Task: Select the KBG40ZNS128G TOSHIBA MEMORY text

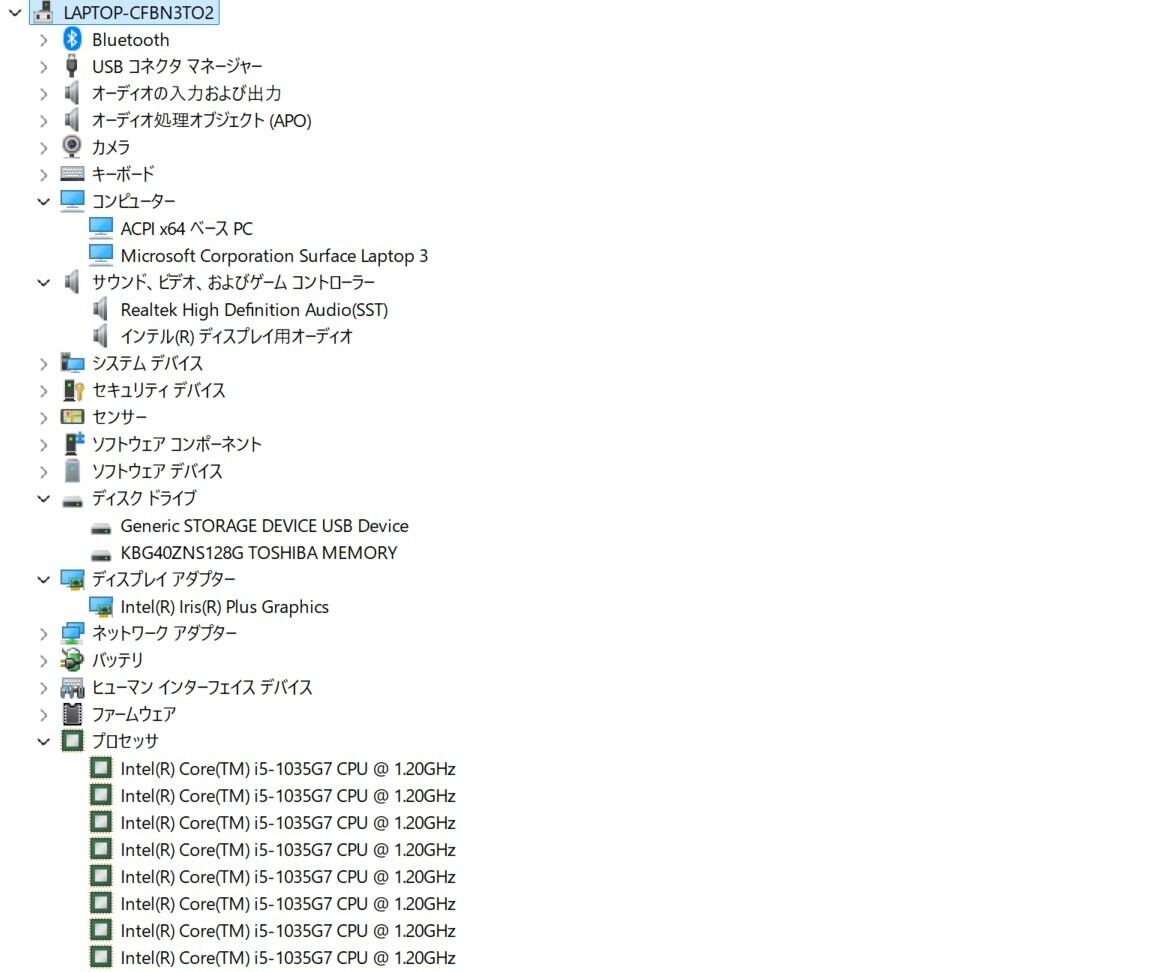Action: pyautogui.click(x=258, y=553)
